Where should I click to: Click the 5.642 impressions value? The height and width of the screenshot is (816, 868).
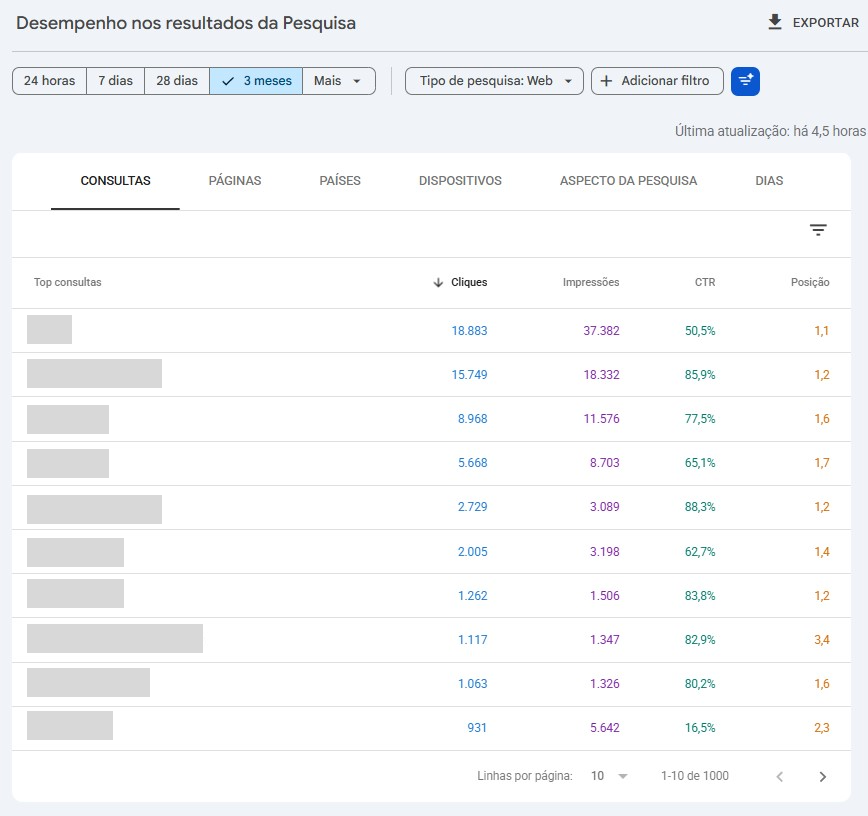(604, 727)
